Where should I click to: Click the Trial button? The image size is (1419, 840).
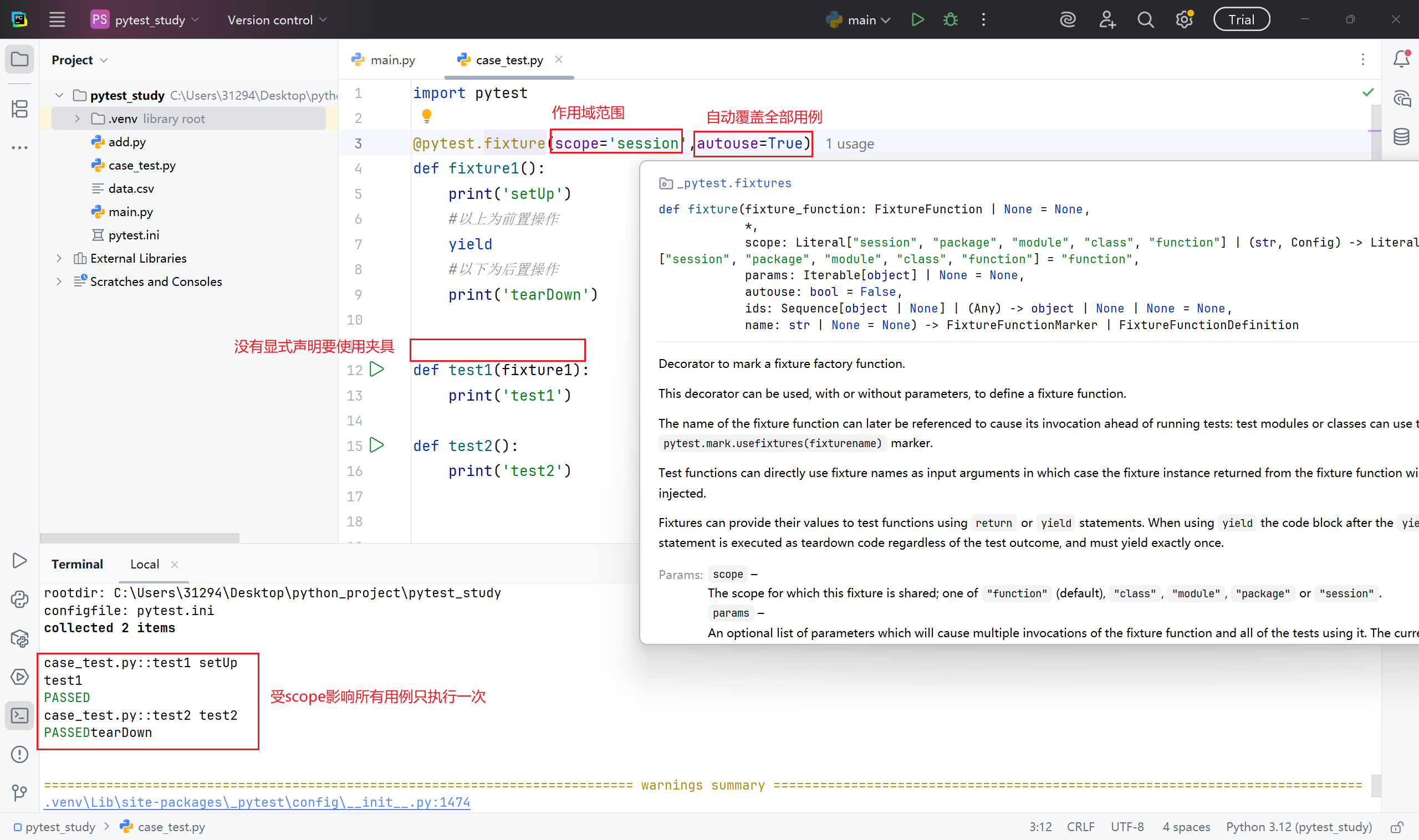click(x=1241, y=20)
